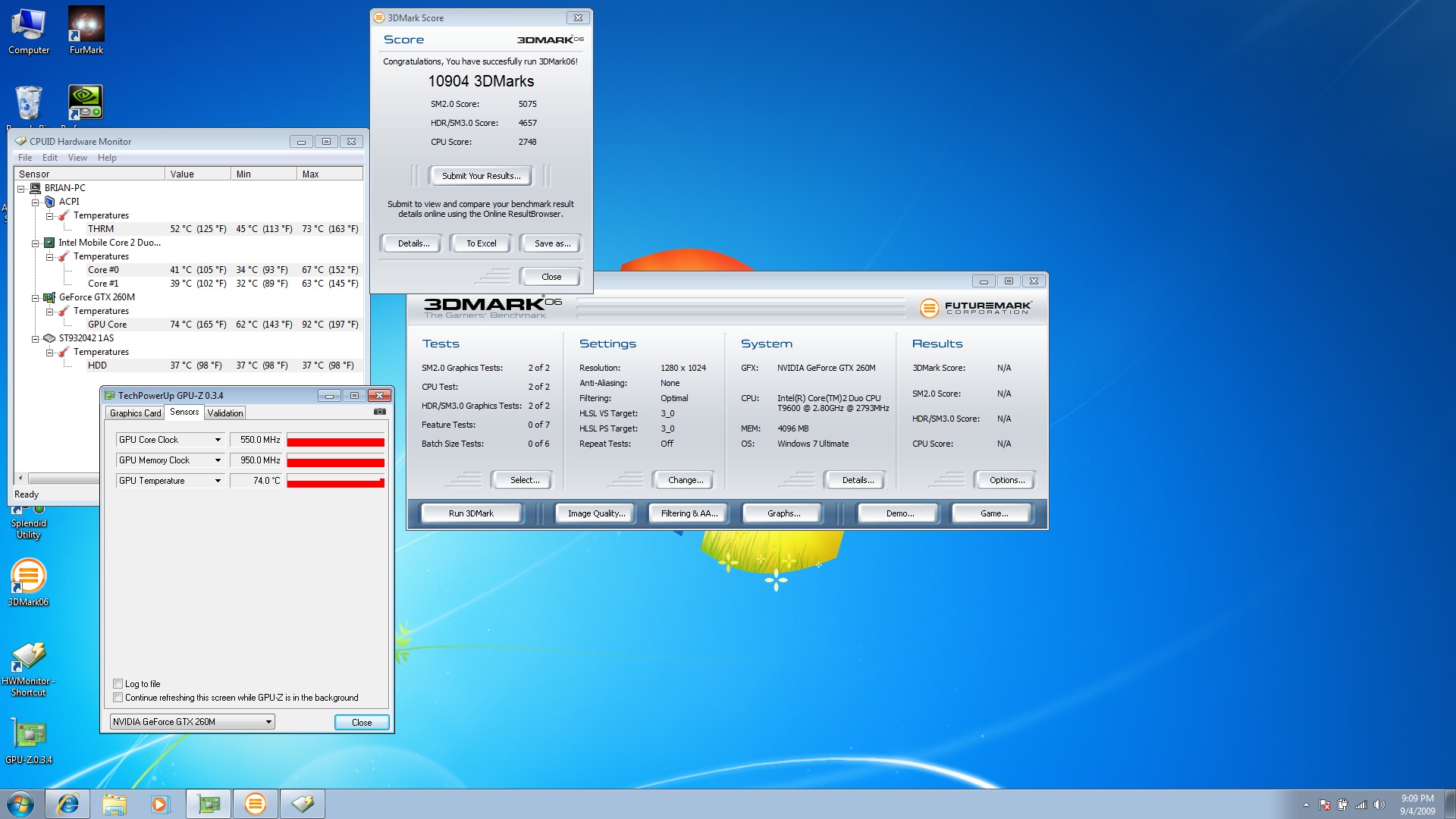
Task: Click the Filtering & AA button
Action: click(x=689, y=513)
